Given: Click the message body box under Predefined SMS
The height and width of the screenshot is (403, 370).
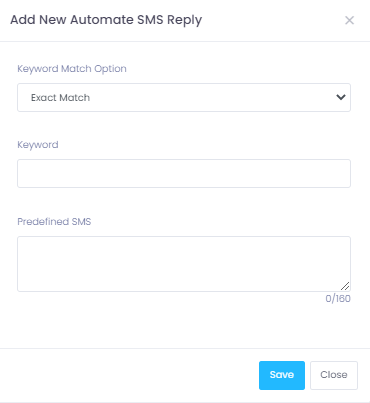Looking at the screenshot, I should 184,264.
